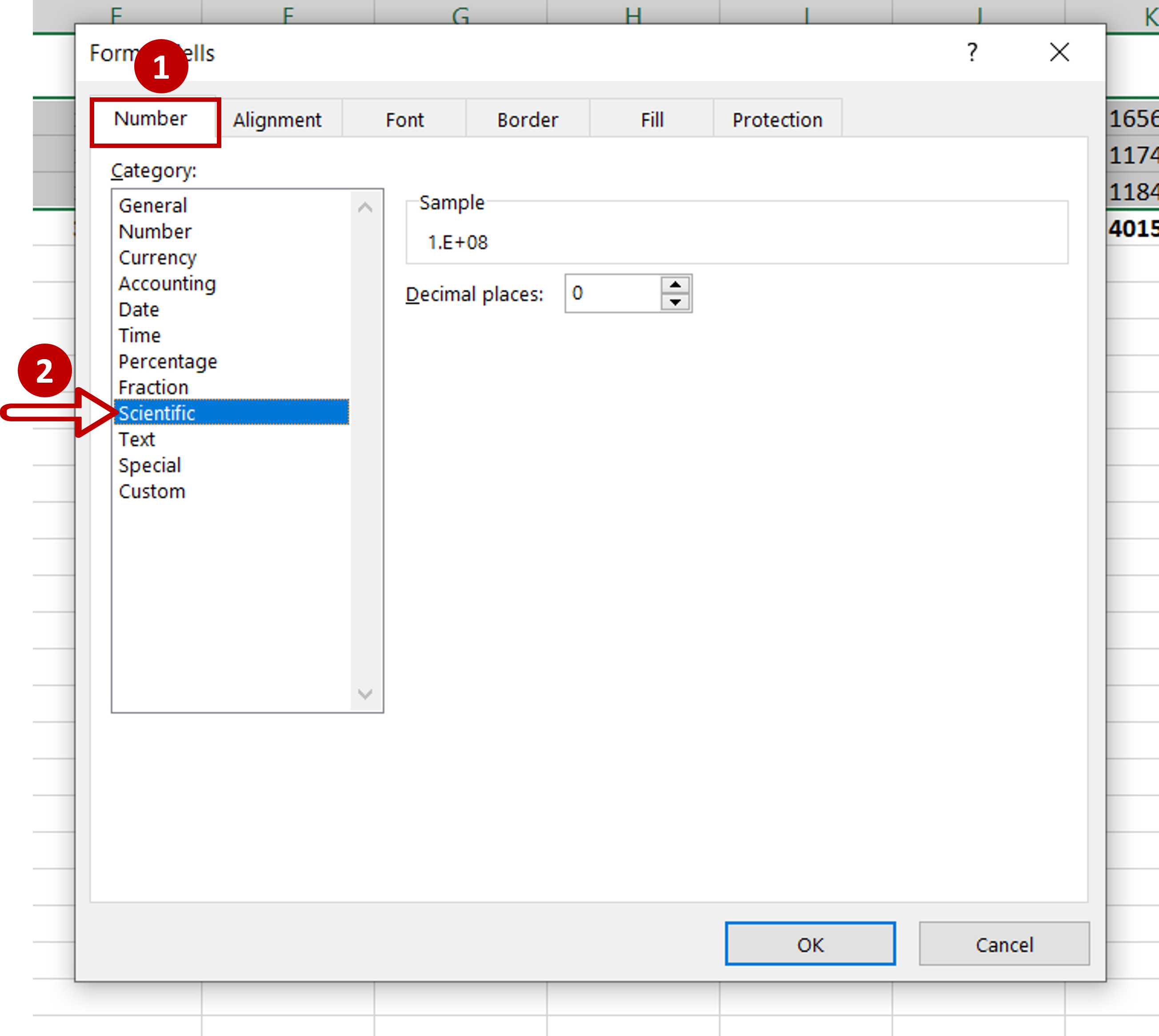Screen dimensions: 1159x1036
Task: Close the Format Cells dialog
Action: tap(1059, 52)
